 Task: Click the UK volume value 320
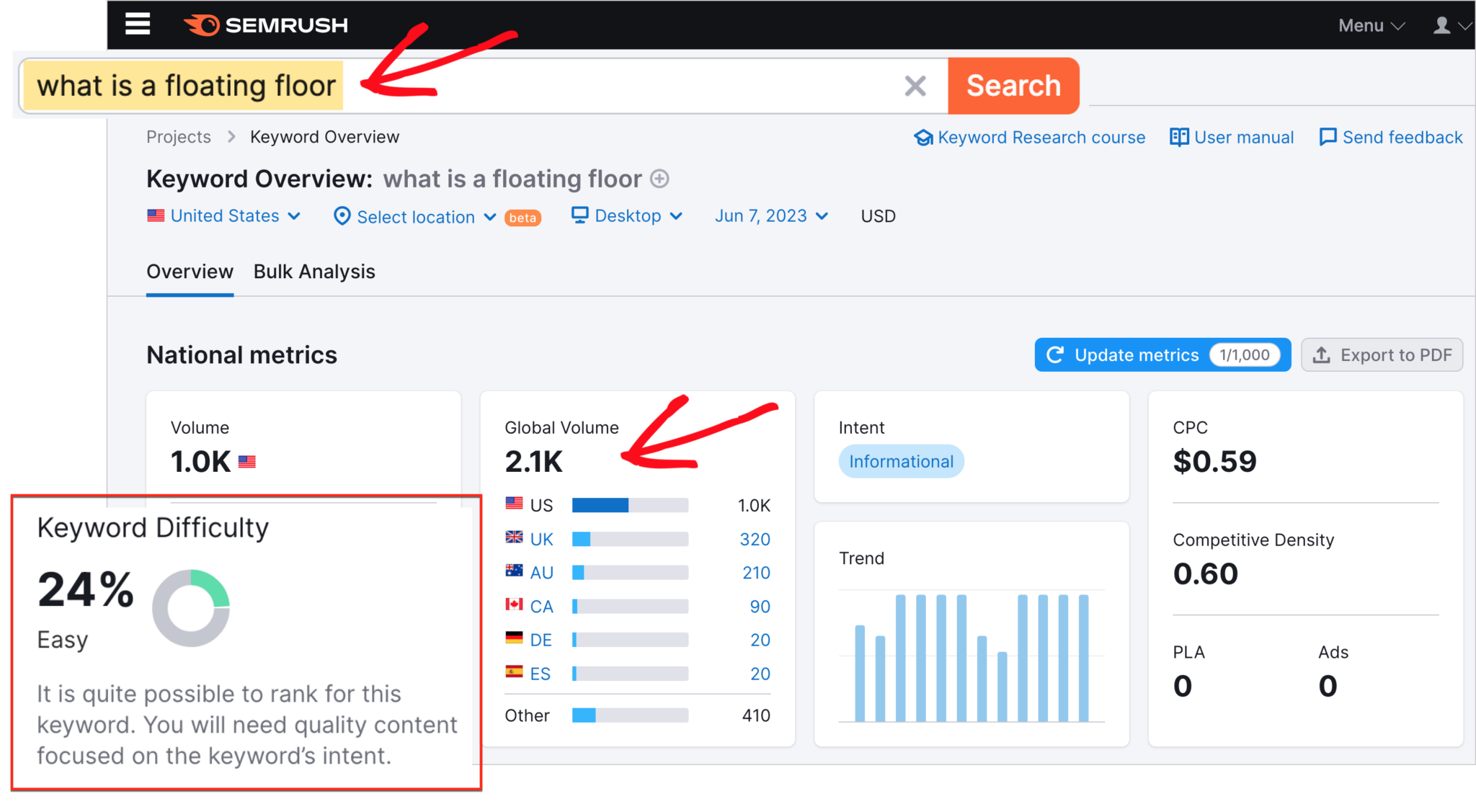click(755, 540)
